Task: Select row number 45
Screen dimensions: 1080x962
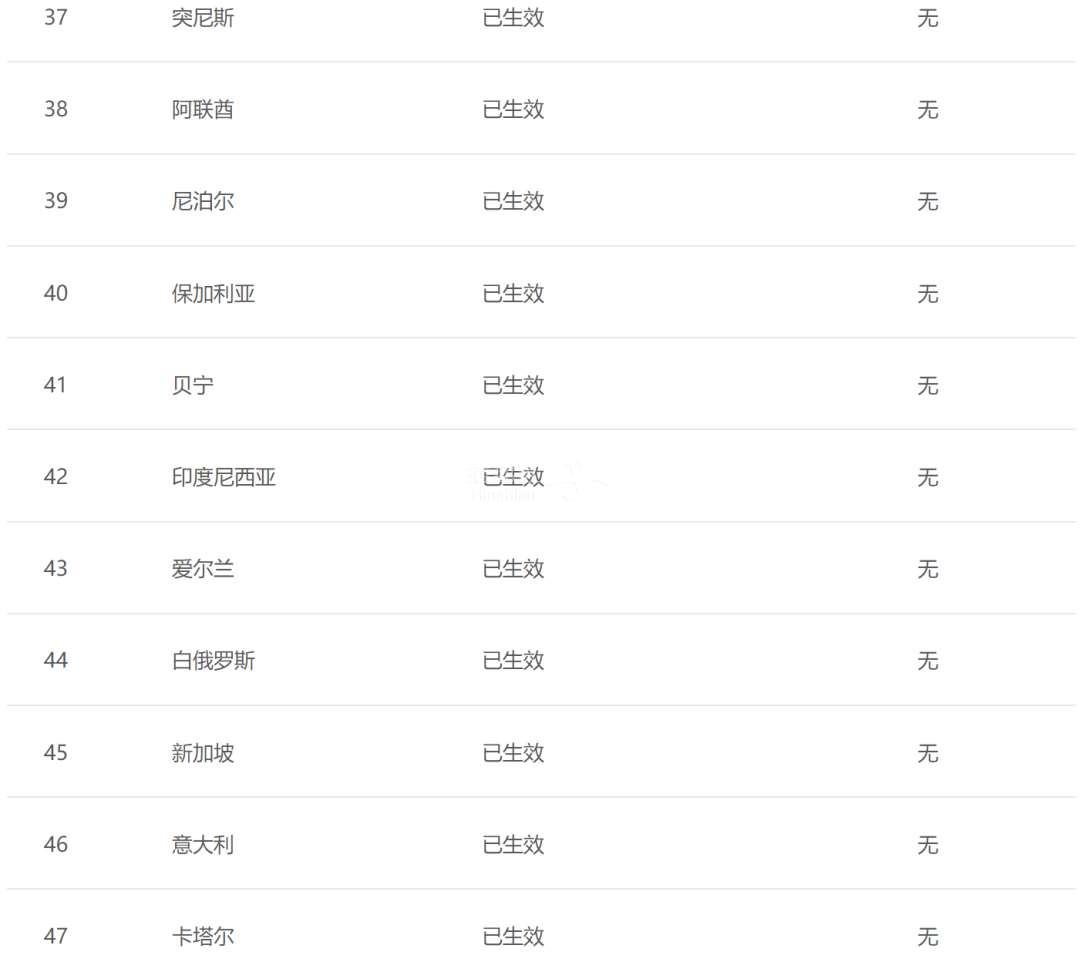Action: pos(56,753)
